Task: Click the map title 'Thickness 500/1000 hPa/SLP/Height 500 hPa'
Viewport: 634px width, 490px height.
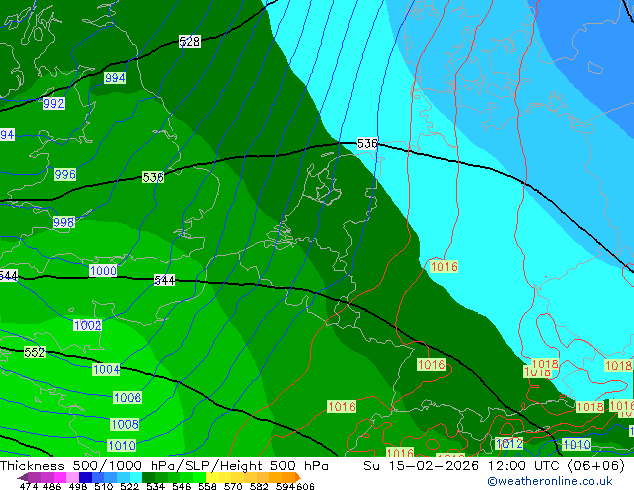Action: (x=164, y=466)
